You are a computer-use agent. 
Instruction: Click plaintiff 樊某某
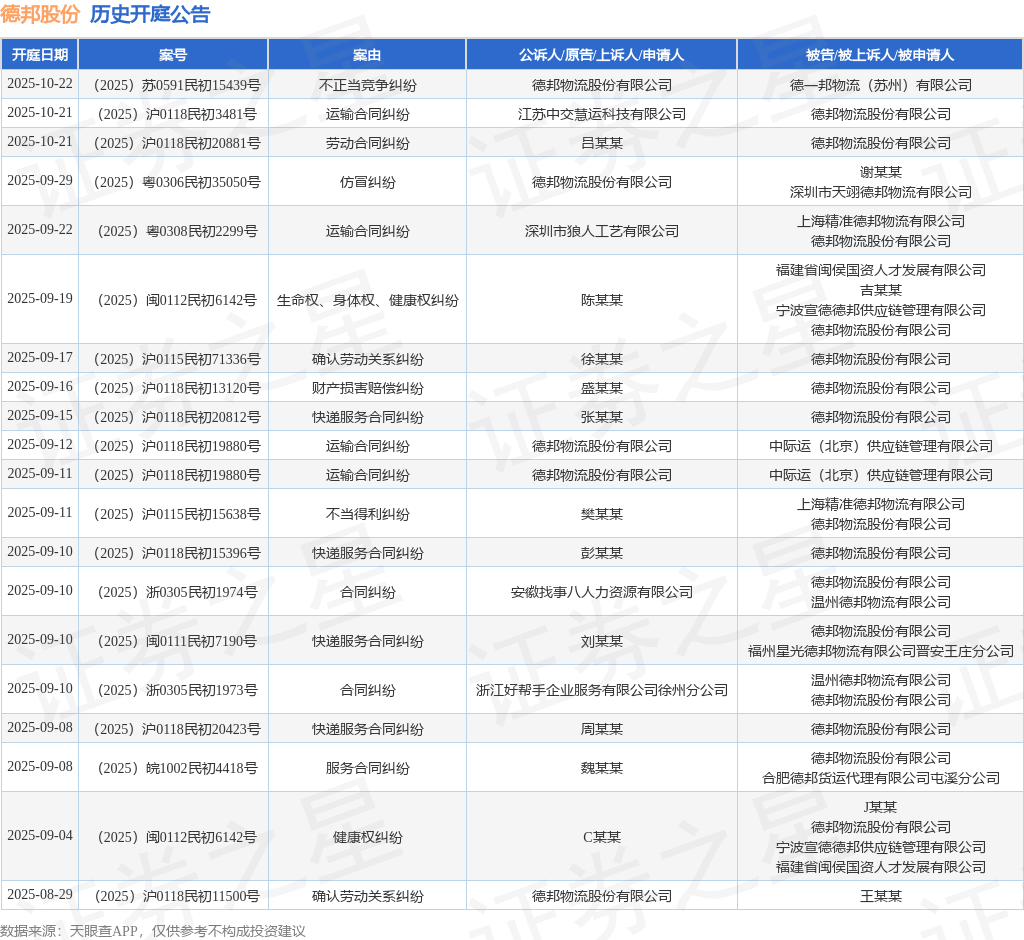(601, 514)
